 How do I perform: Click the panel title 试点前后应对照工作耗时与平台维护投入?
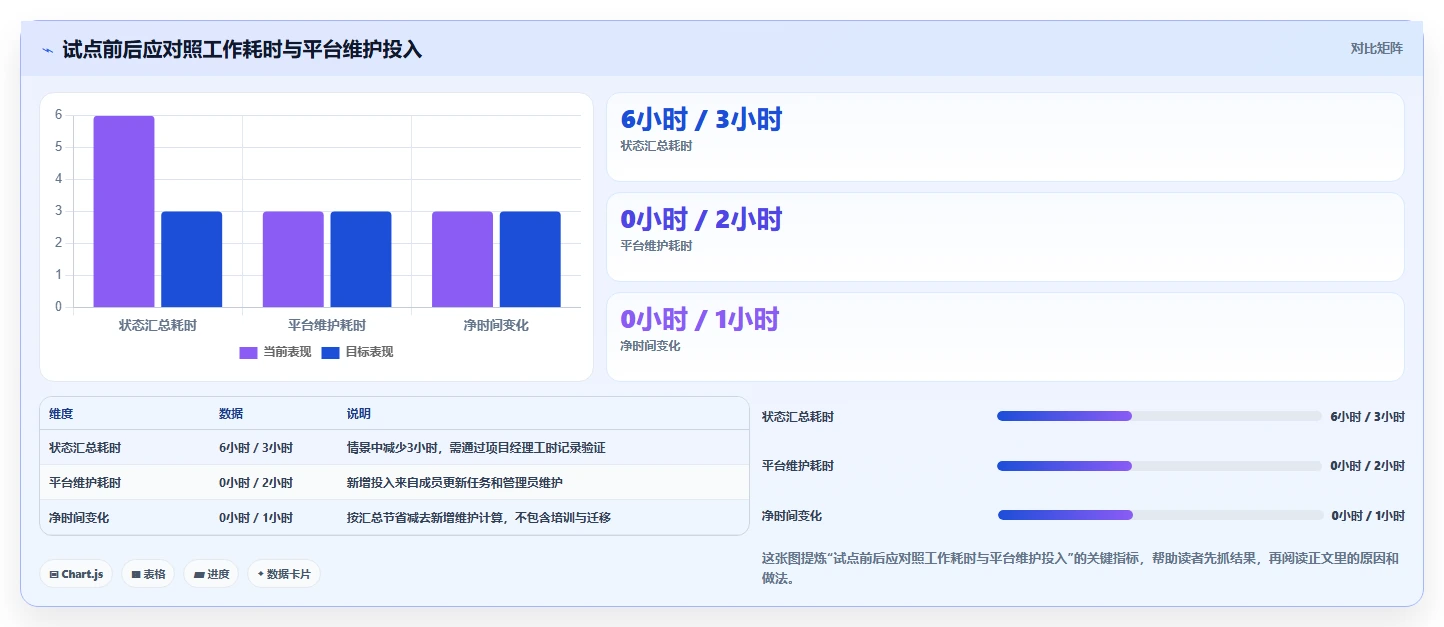[242, 49]
